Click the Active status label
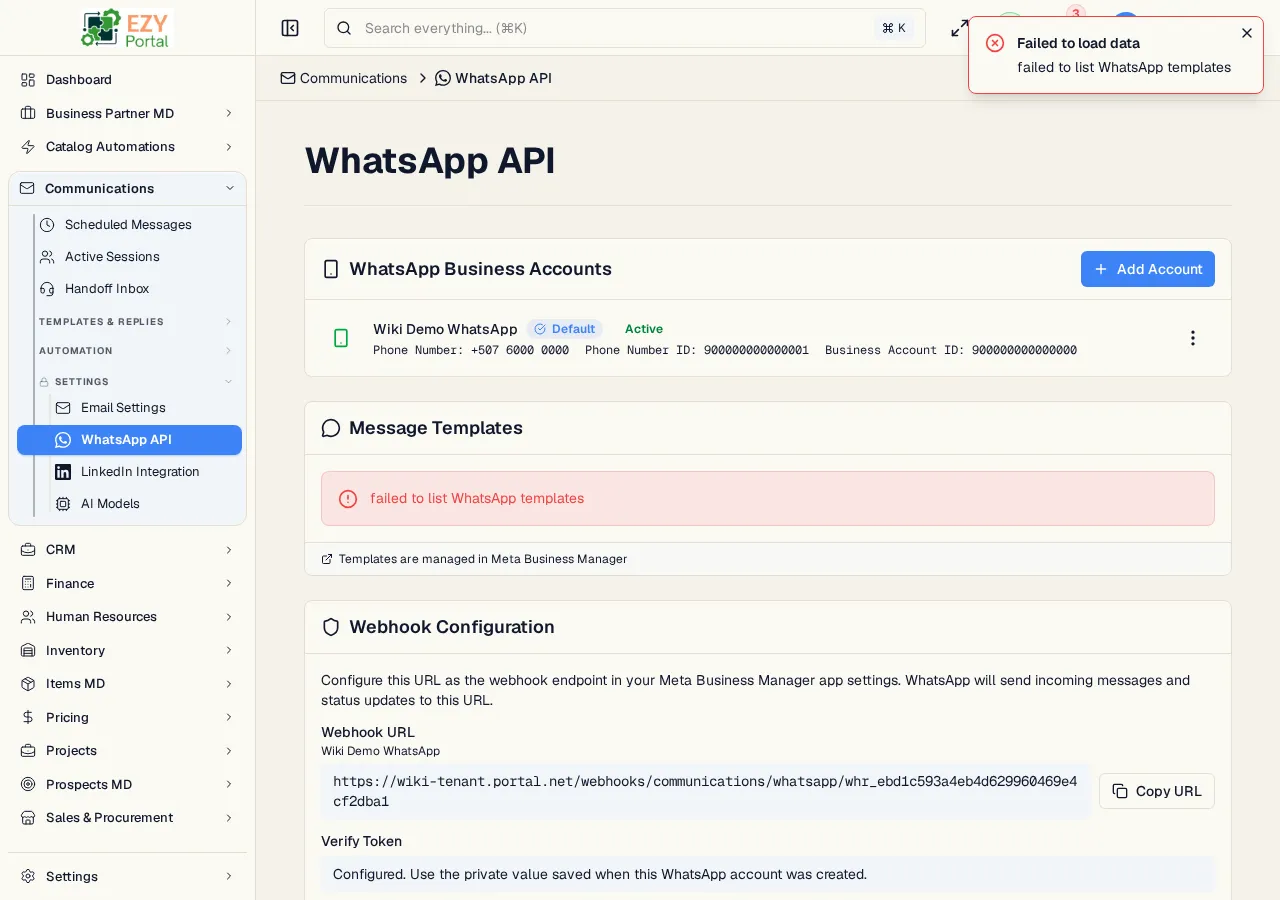Image resolution: width=1280 pixels, height=900 pixels. (644, 329)
